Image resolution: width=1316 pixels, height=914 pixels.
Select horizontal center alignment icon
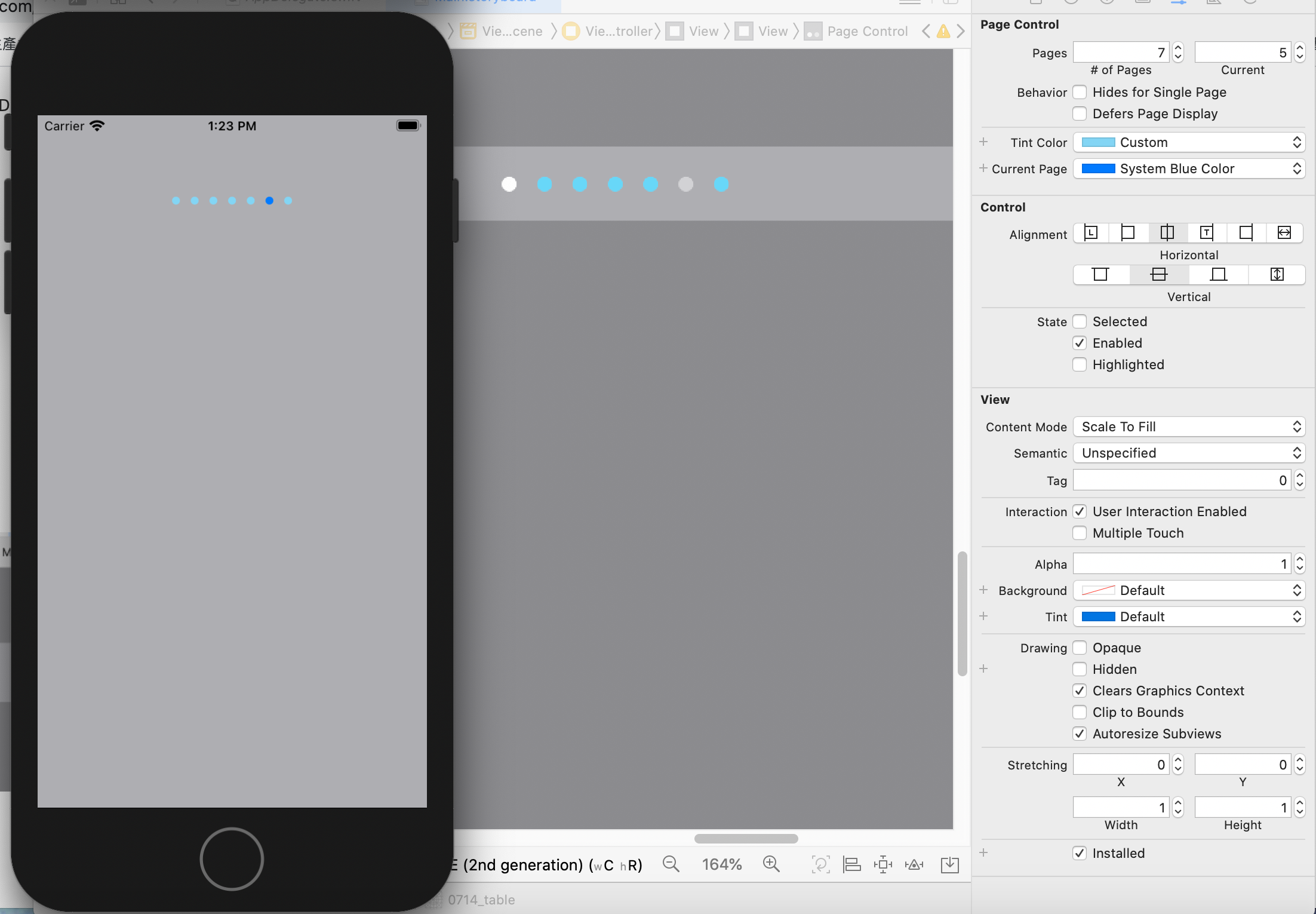[1167, 232]
